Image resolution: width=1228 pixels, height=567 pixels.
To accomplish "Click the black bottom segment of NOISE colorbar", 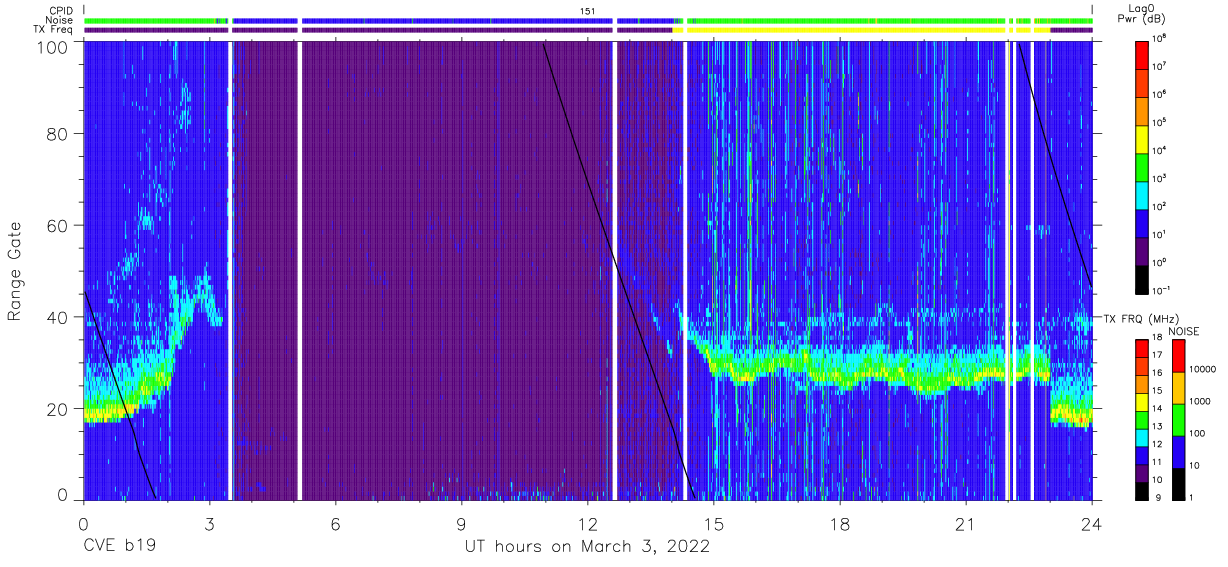I will point(1180,482).
